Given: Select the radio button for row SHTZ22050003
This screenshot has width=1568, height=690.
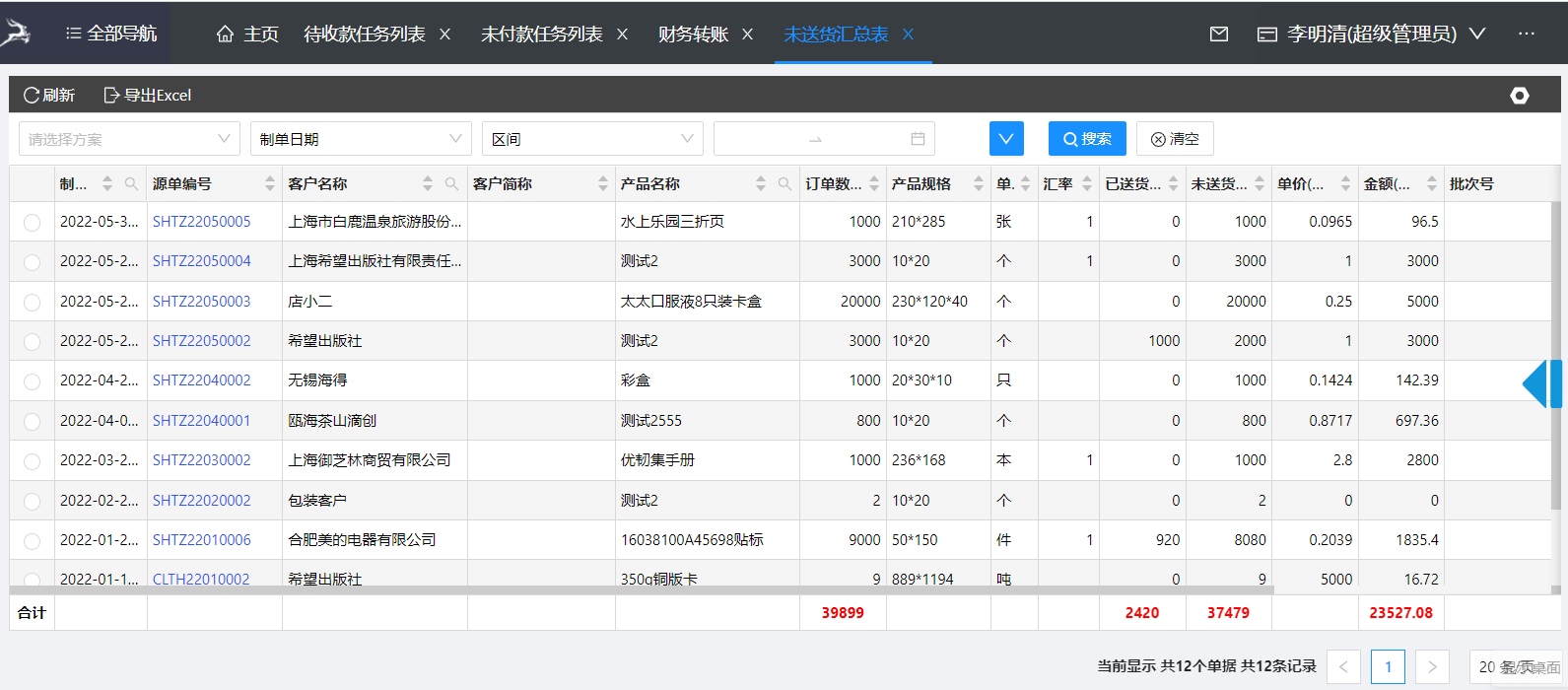Looking at the screenshot, I should click(x=33, y=303).
